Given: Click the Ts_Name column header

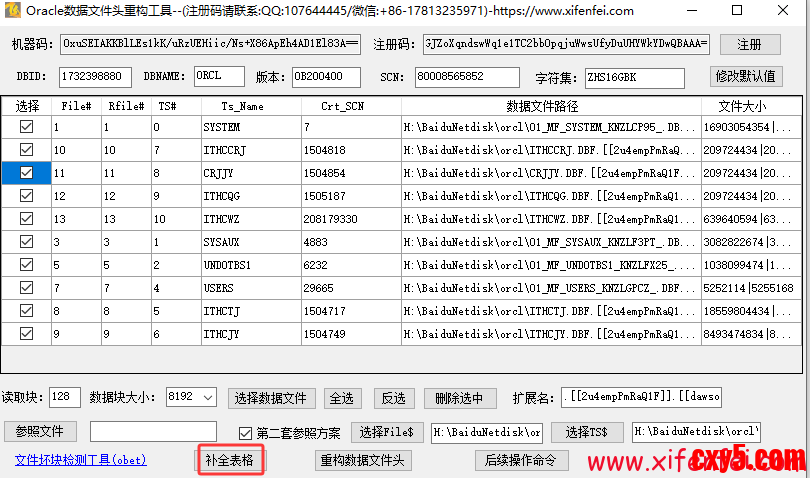Looking at the screenshot, I should (x=251, y=106).
